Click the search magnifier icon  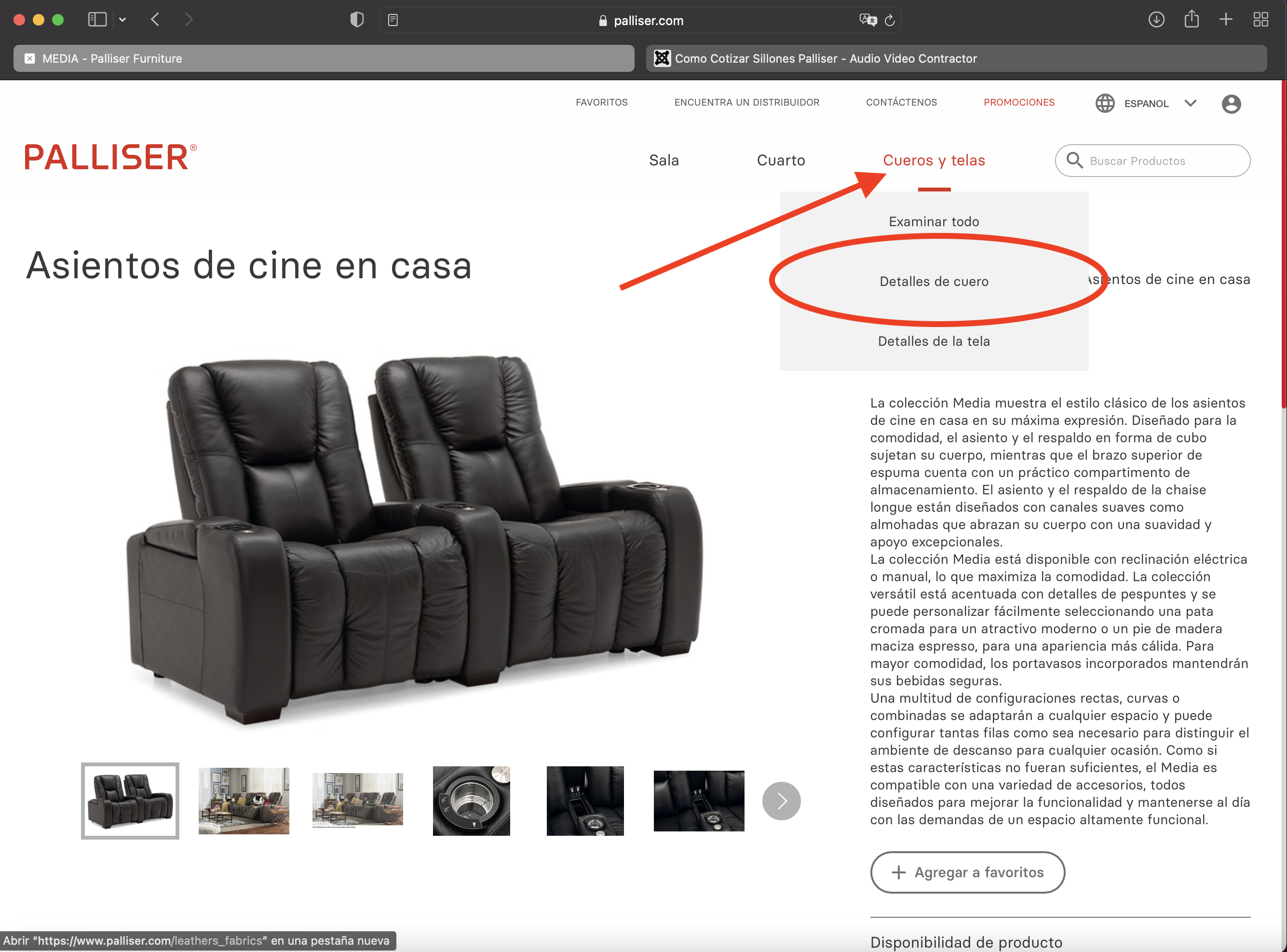coord(1074,160)
